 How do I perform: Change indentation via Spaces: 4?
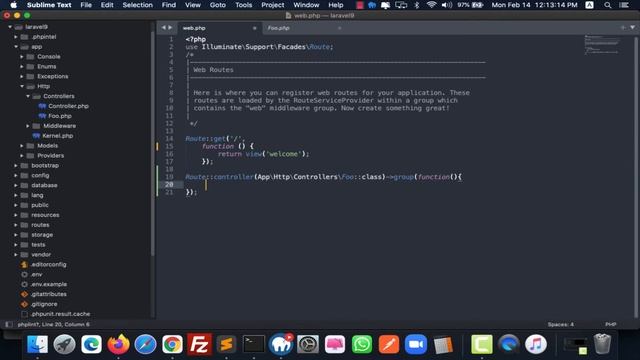560,324
